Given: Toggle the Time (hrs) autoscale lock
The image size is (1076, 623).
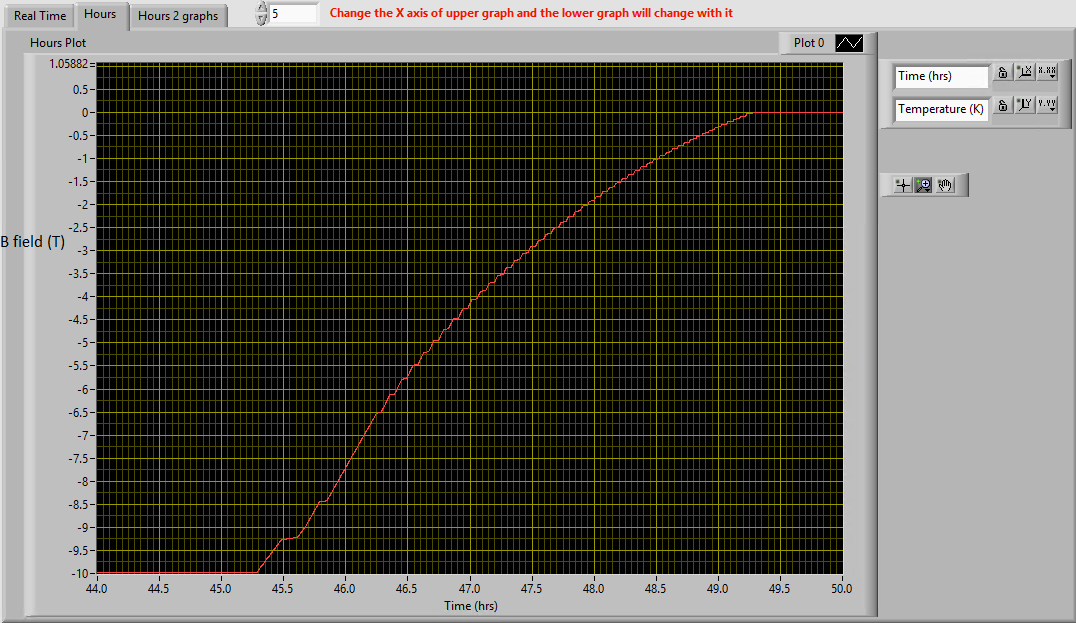Looking at the screenshot, I should [x=1002, y=75].
